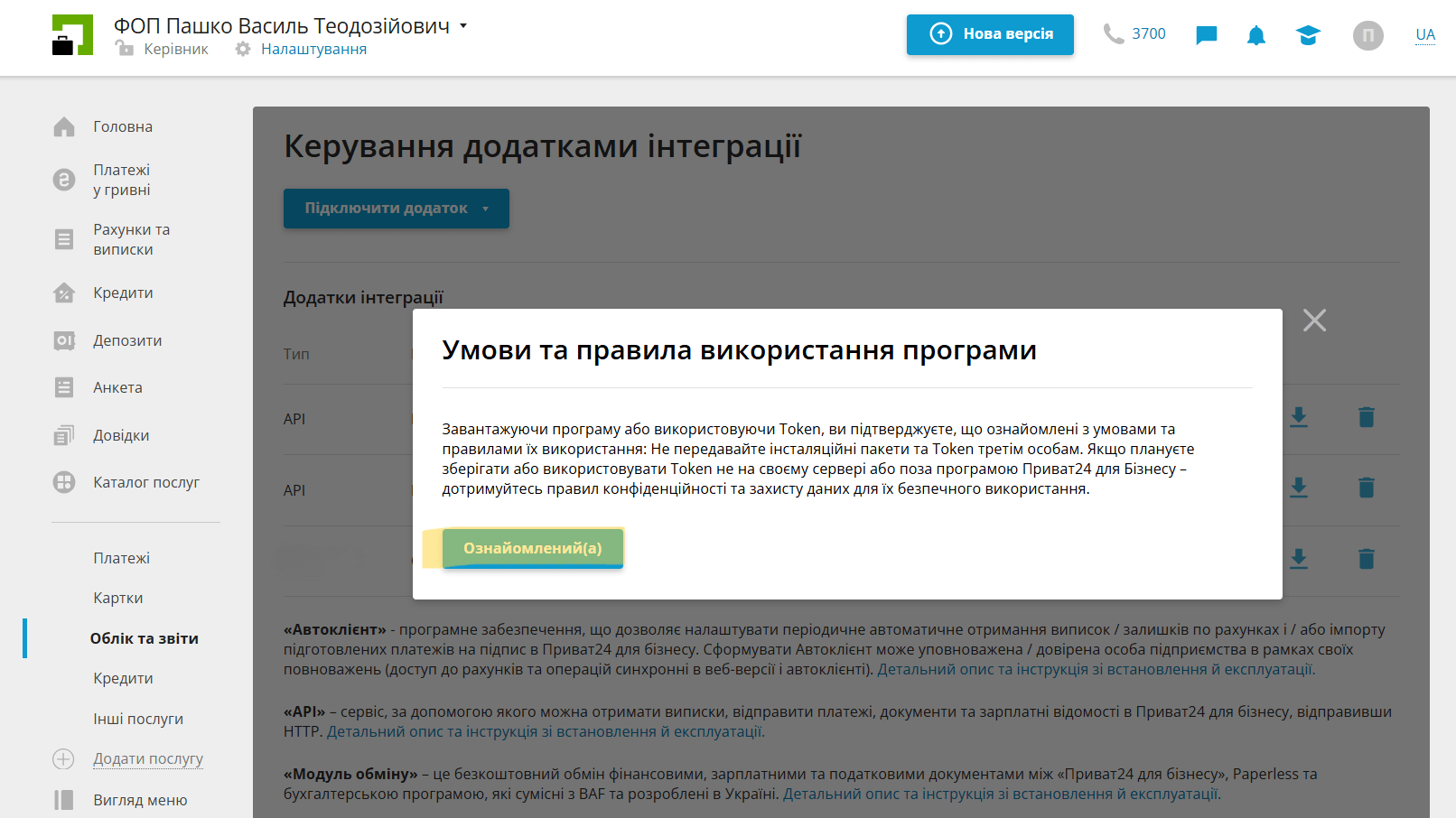Screen dimensions: 1456x818
Task: Click documents icon beside Довідки
Action: coord(64,435)
